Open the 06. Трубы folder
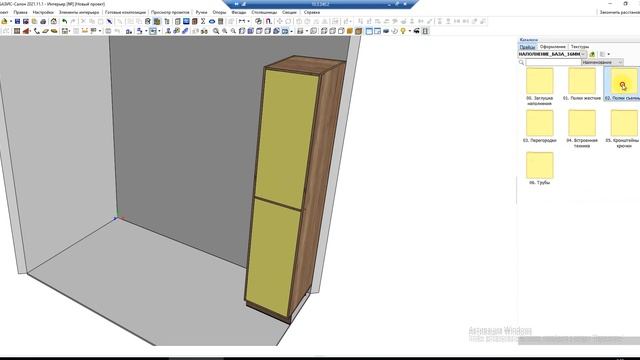The image size is (640, 360). pyautogui.click(x=540, y=169)
